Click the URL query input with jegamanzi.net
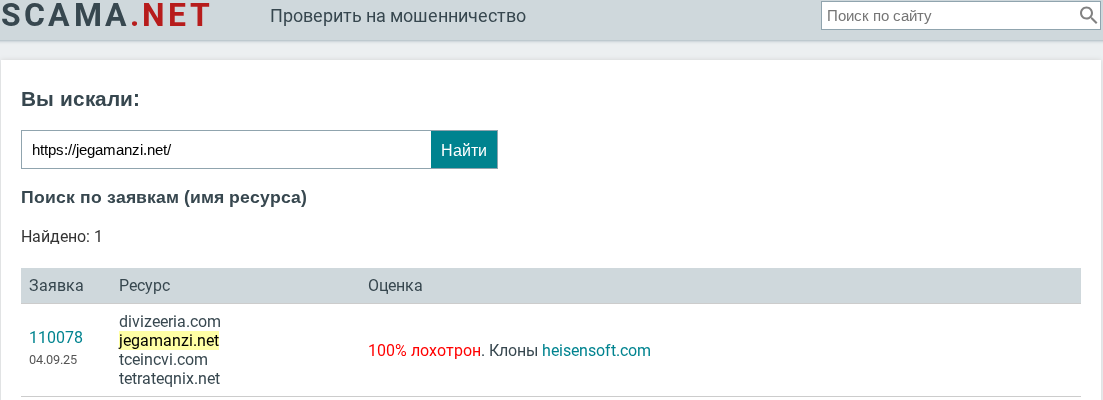 point(226,150)
